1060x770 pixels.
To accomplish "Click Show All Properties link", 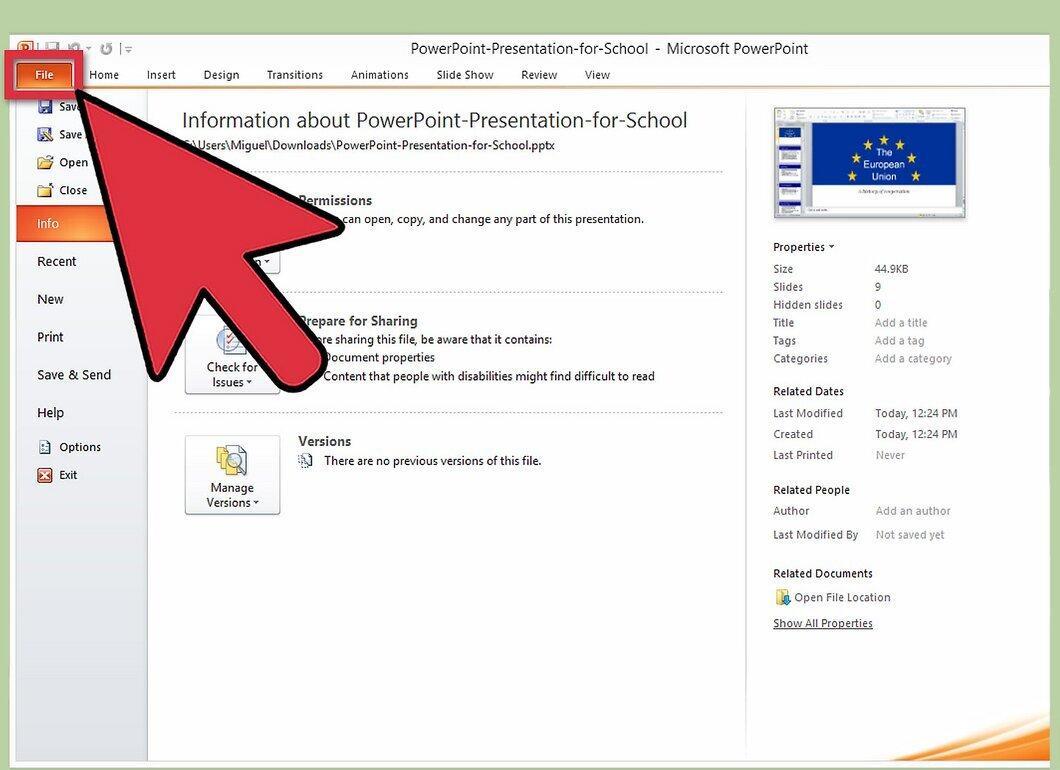I will 823,623.
